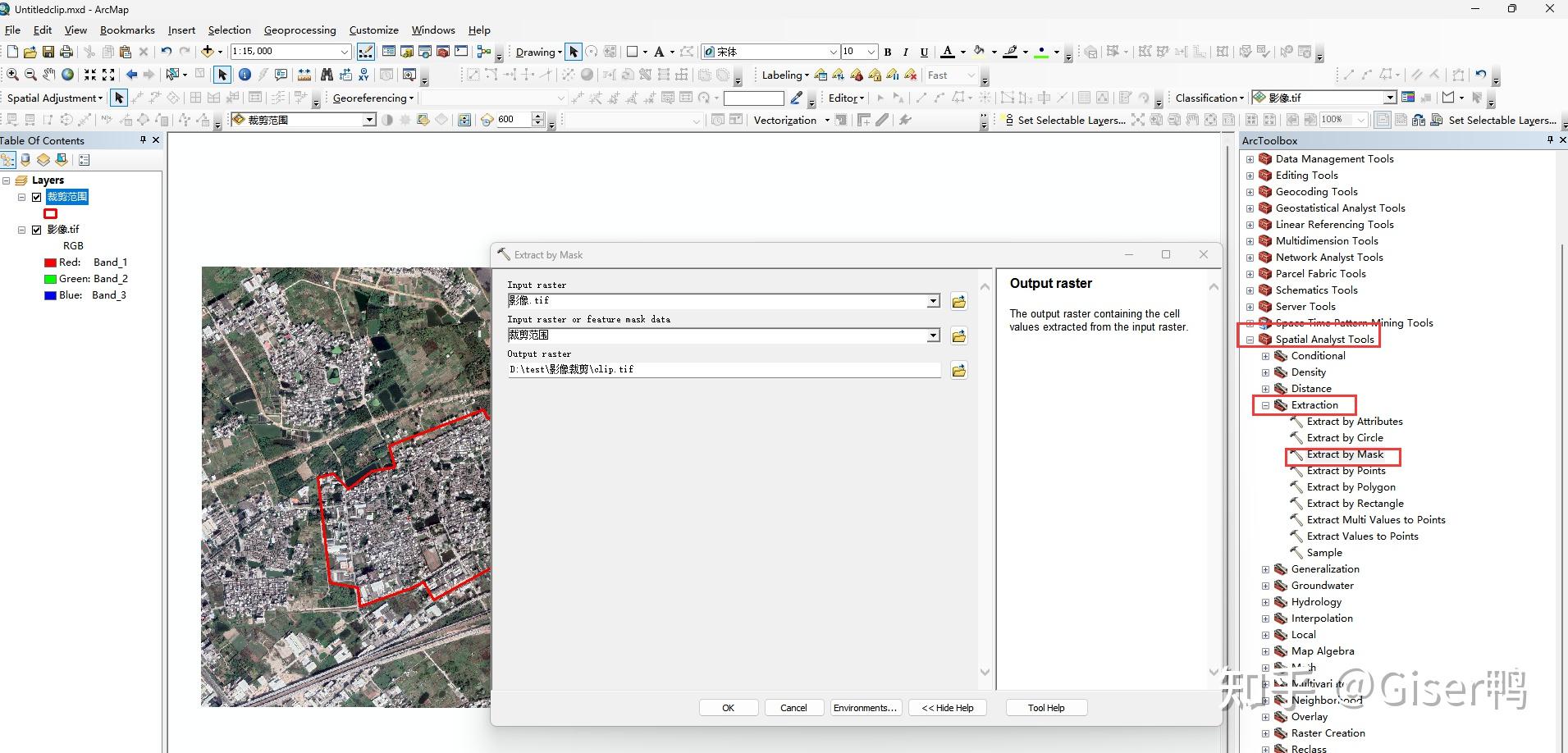
Task: Select the Pan hand tool
Action: (x=49, y=75)
